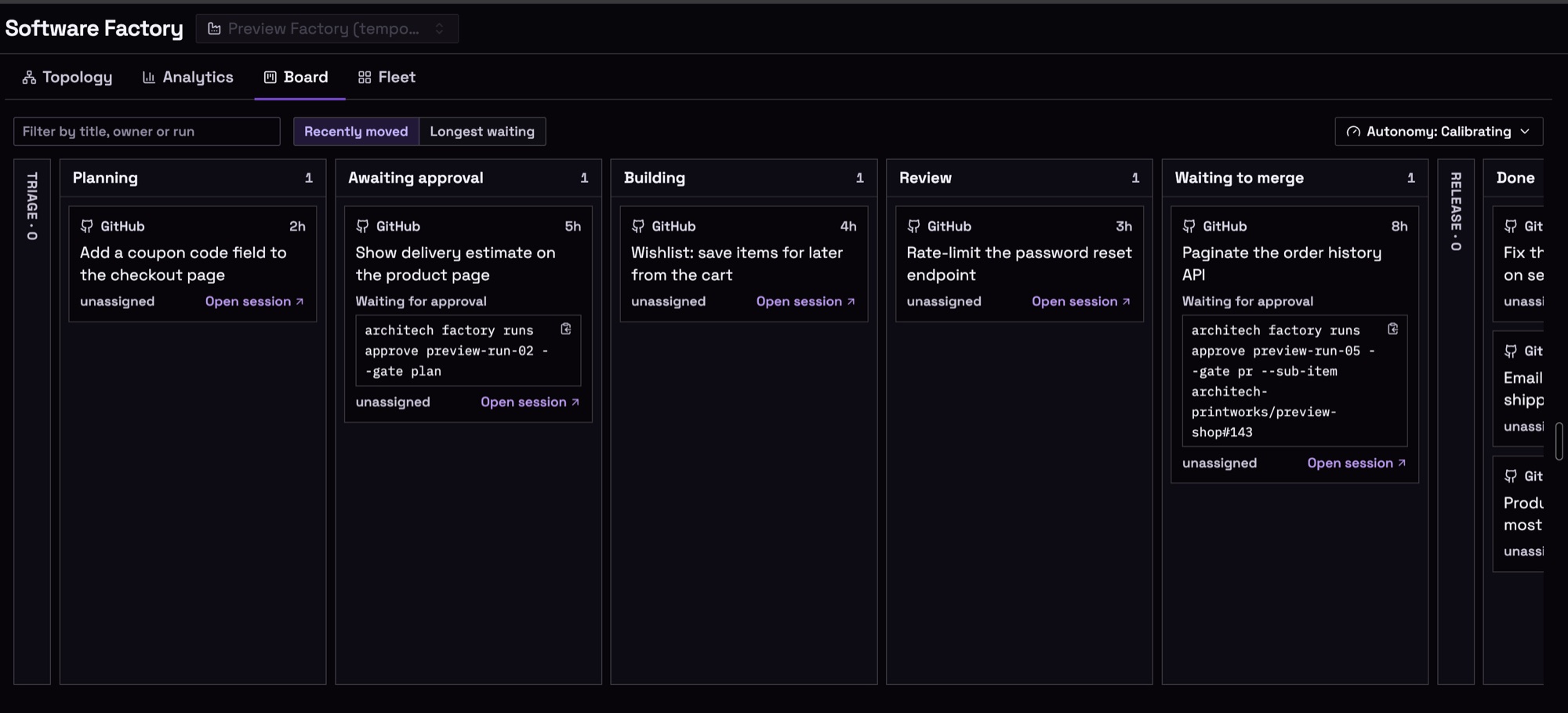Open session for the coupon code card

pos(255,301)
